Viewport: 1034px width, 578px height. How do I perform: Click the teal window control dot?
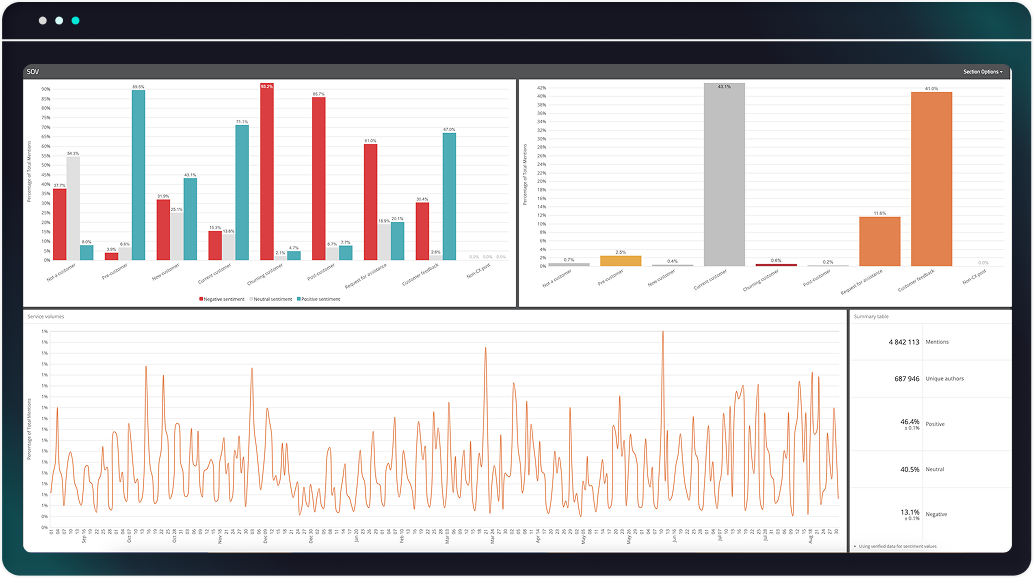[76, 20]
